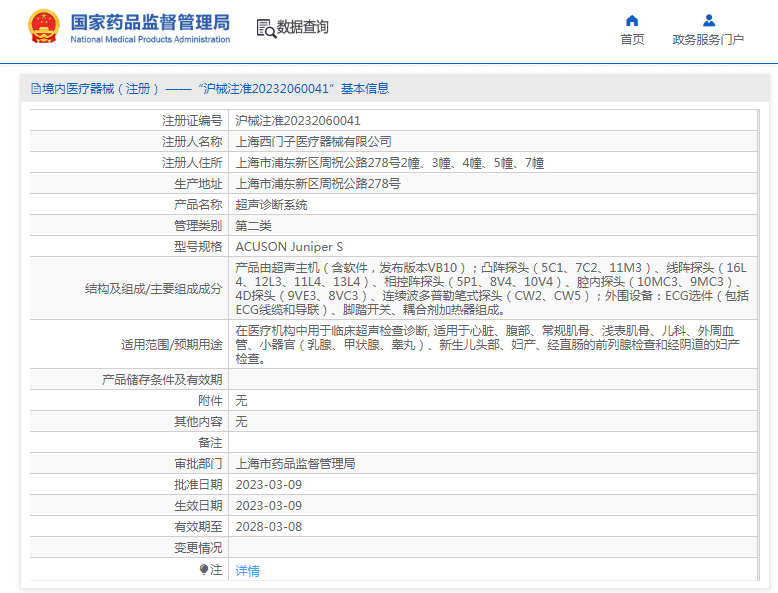Click management category value 第二类
Viewport: 778px width, 593px height.
[253, 225]
